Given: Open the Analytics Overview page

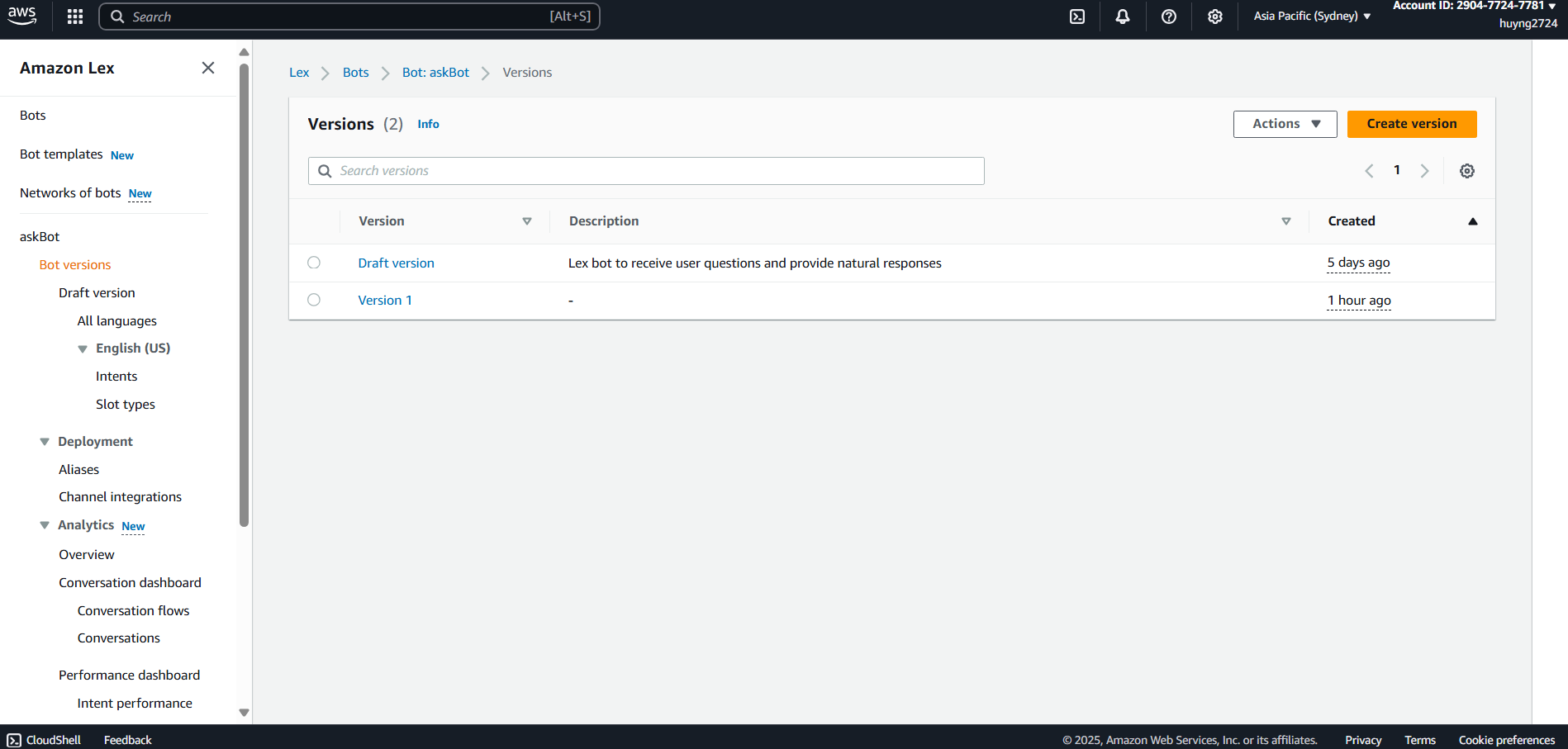Looking at the screenshot, I should [x=87, y=555].
